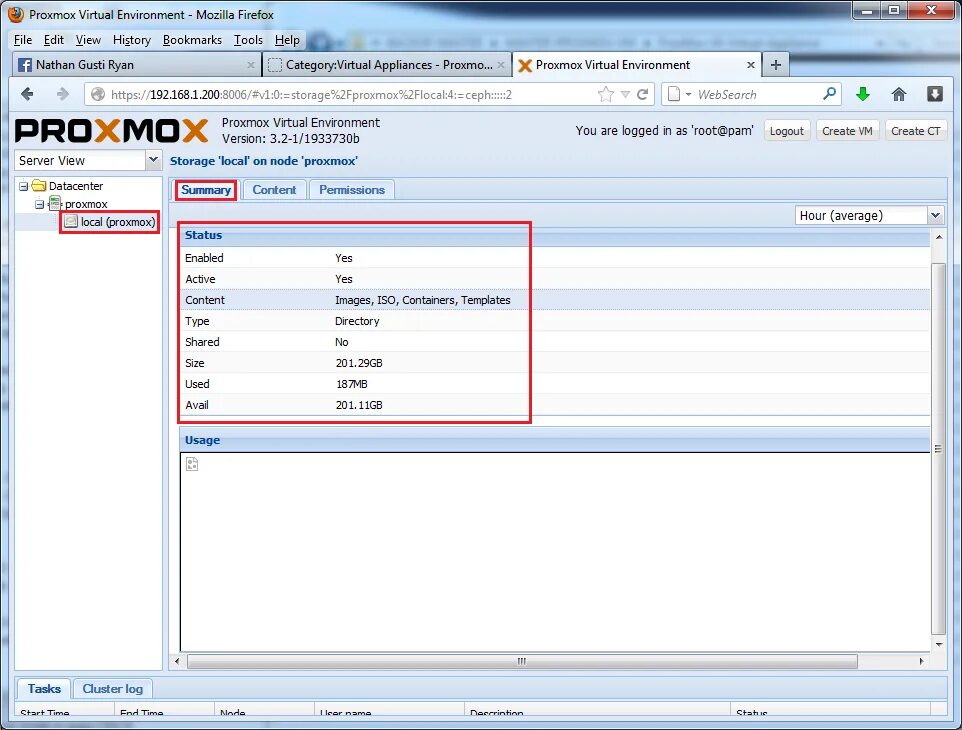962x730 pixels.
Task: Click the rightmost toolbar download-box icon
Action: pos(934,94)
